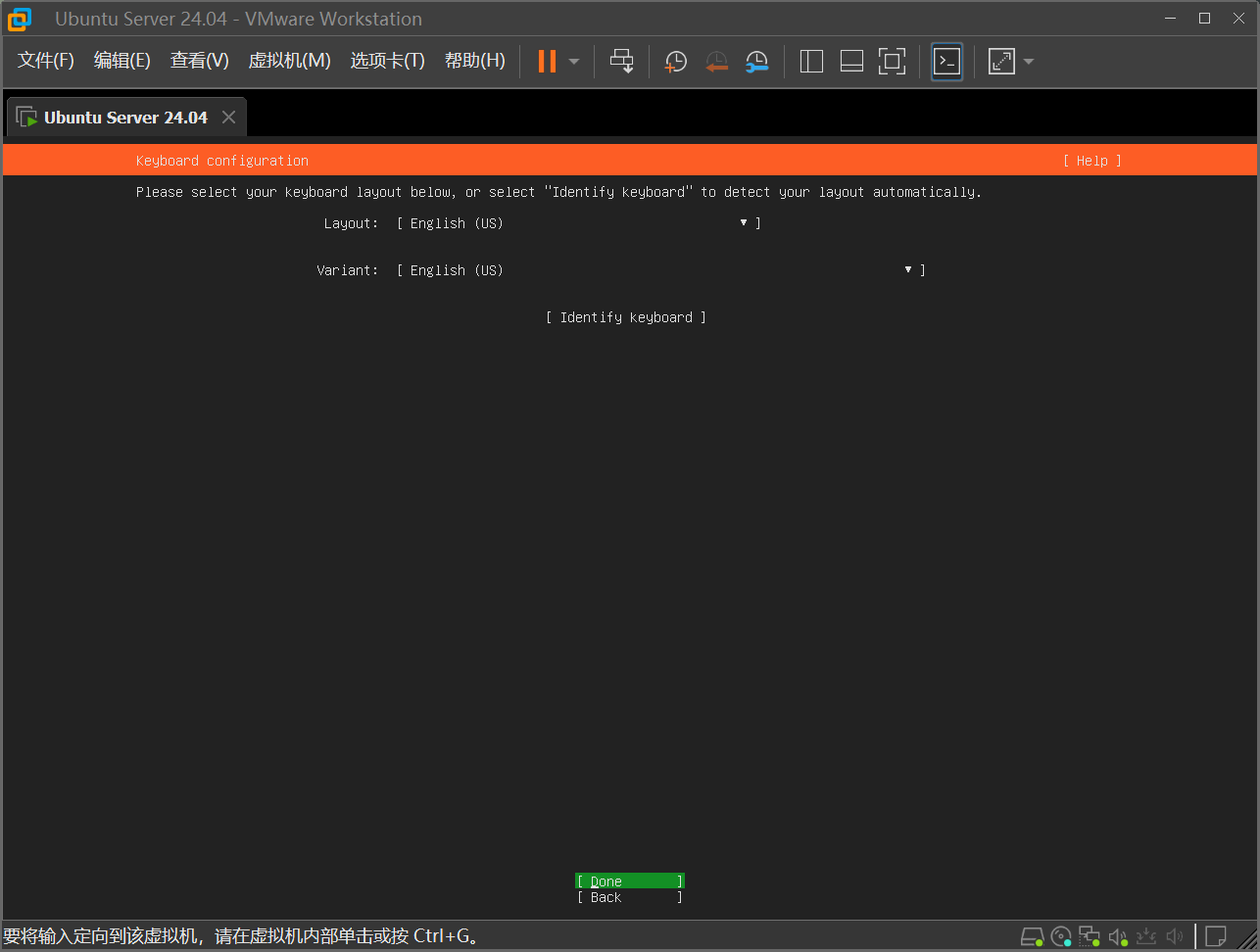Toggle the thumbnail bar view
Screen dimensions: 1260x952
851,61
